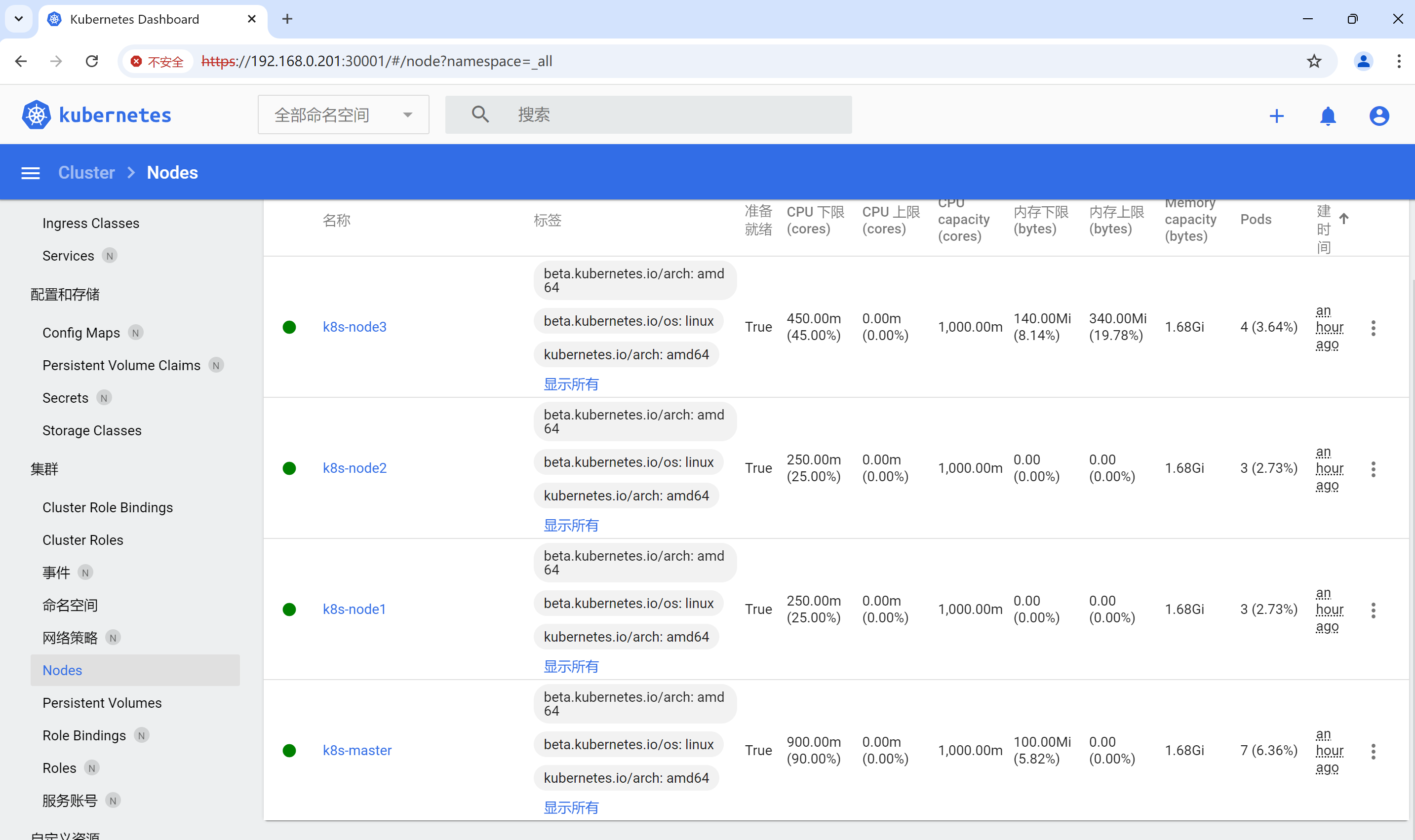Click the hamburger menu icon
Viewport: 1415px width, 840px height.
(31, 173)
